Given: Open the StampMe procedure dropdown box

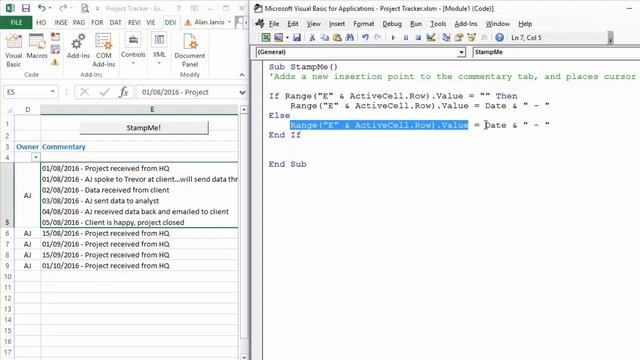Looking at the screenshot, I should pos(556,52).
